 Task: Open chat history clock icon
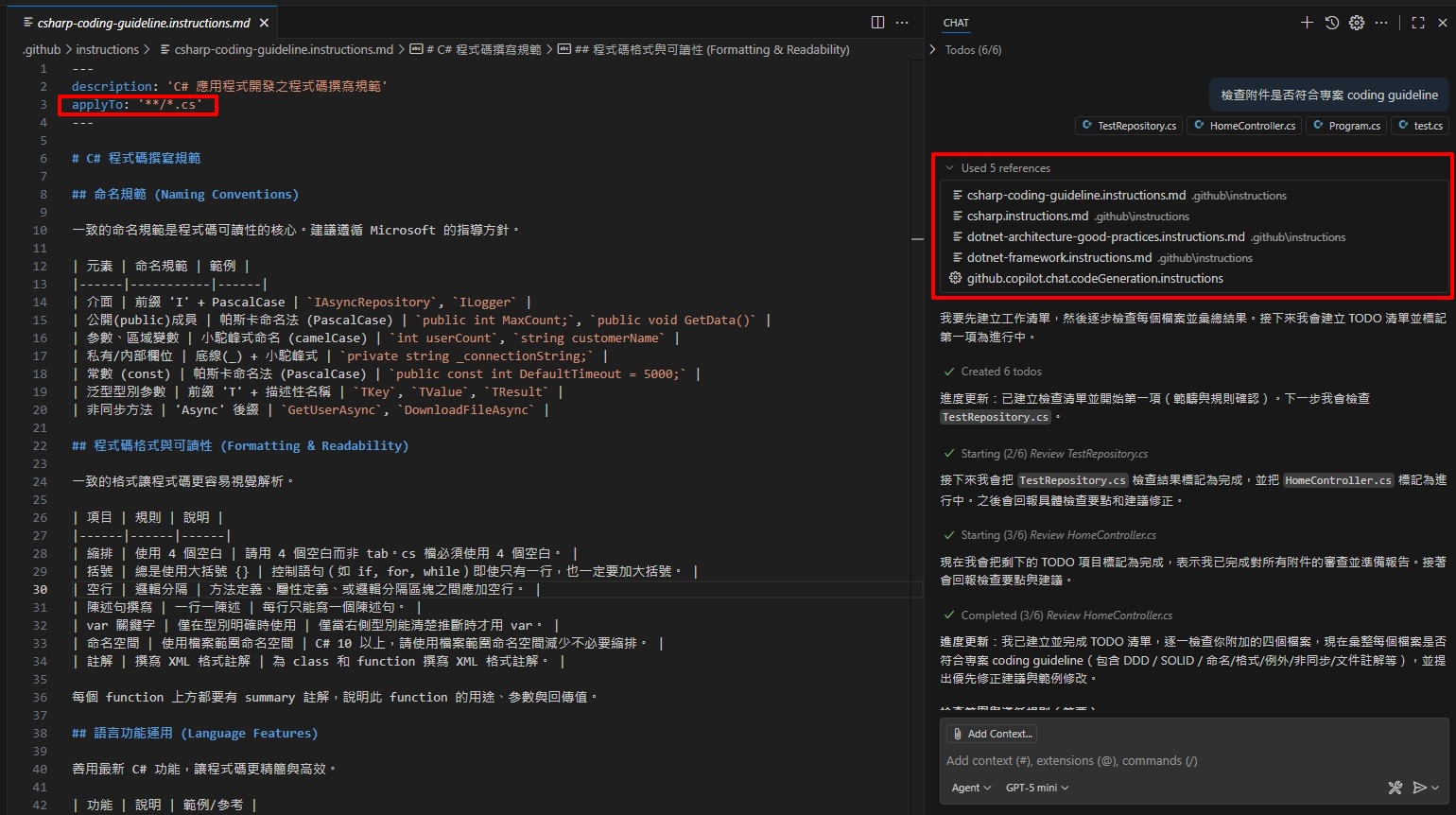(x=1331, y=23)
